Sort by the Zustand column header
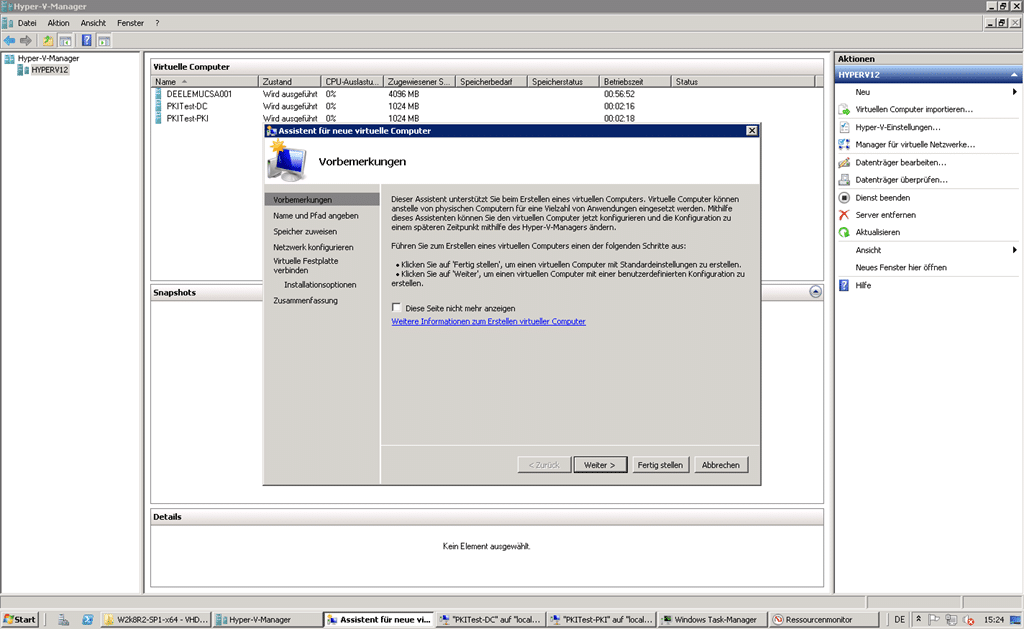The width and height of the screenshot is (1024, 629). [x=290, y=82]
